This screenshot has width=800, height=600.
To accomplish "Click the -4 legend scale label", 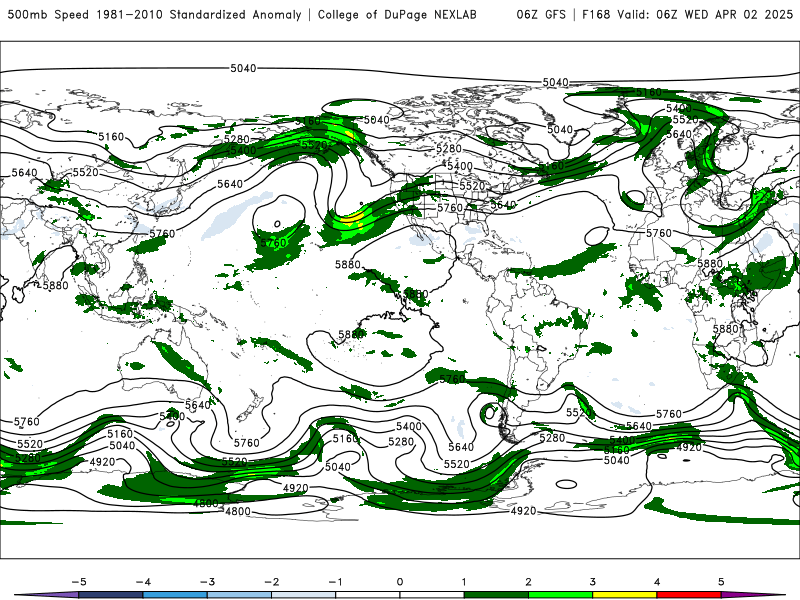I will tap(143, 582).
